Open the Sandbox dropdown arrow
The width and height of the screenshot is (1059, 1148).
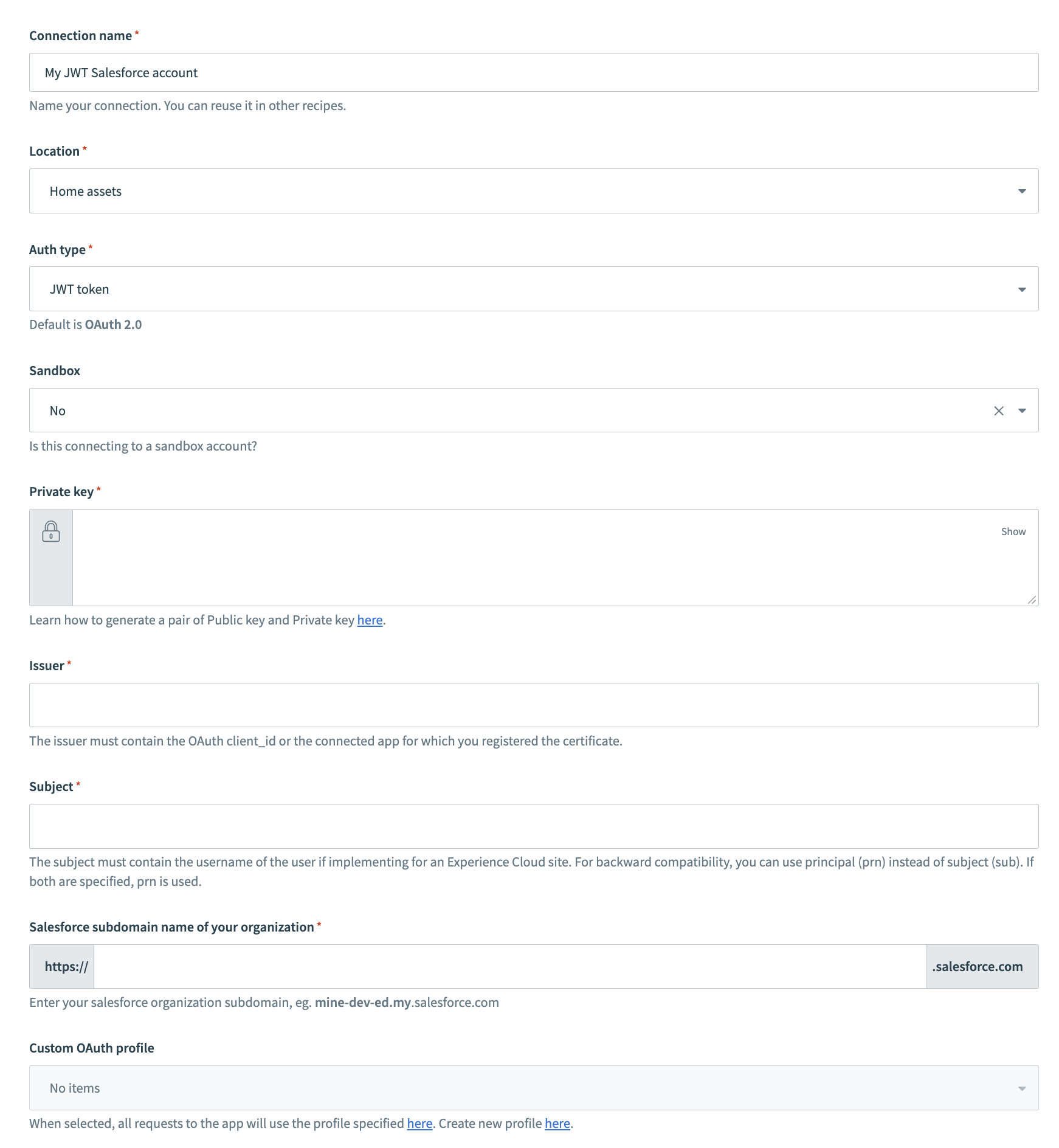click(1023, 410)
